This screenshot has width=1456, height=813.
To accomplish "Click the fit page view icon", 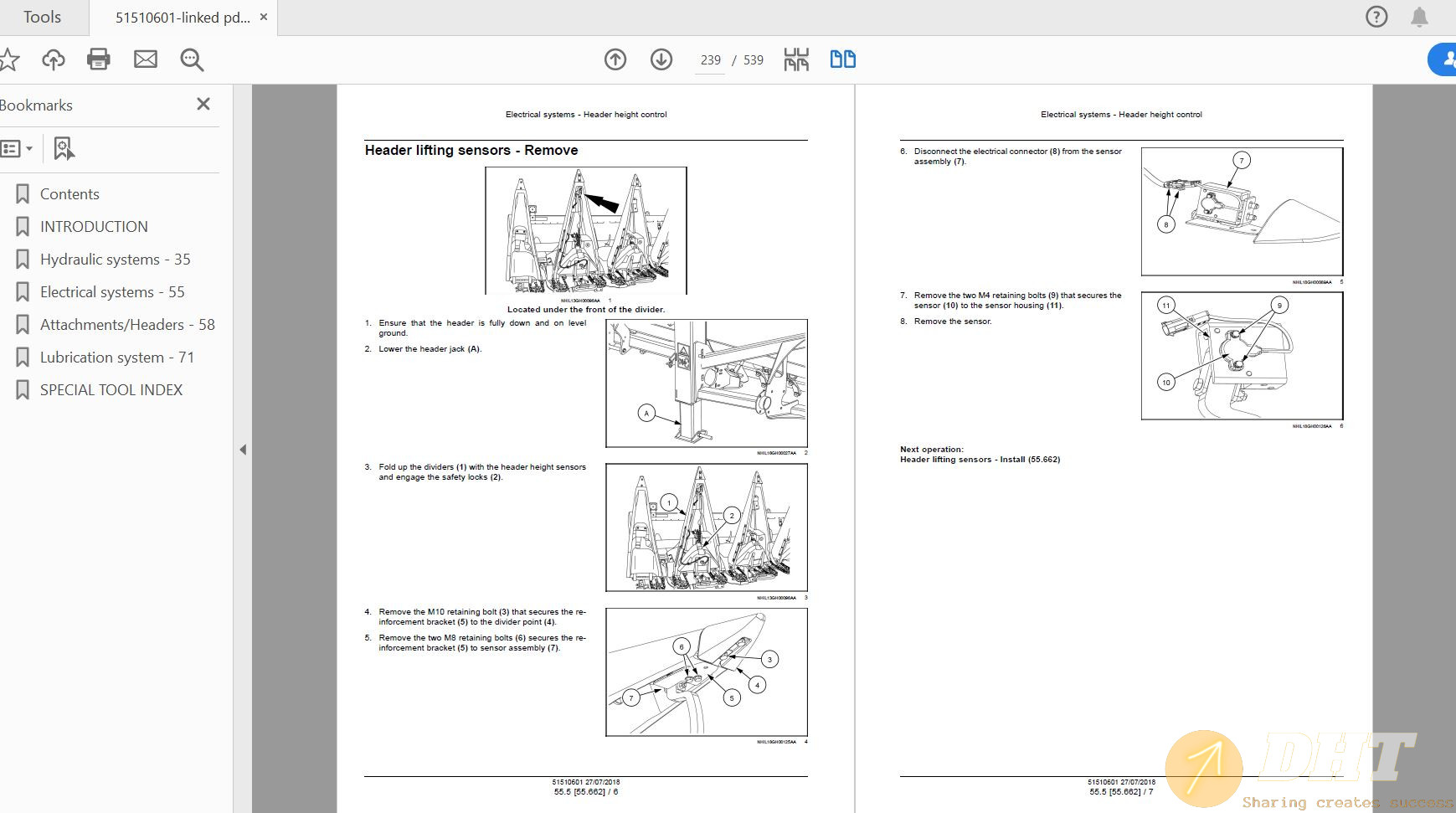I will [796, 59].
